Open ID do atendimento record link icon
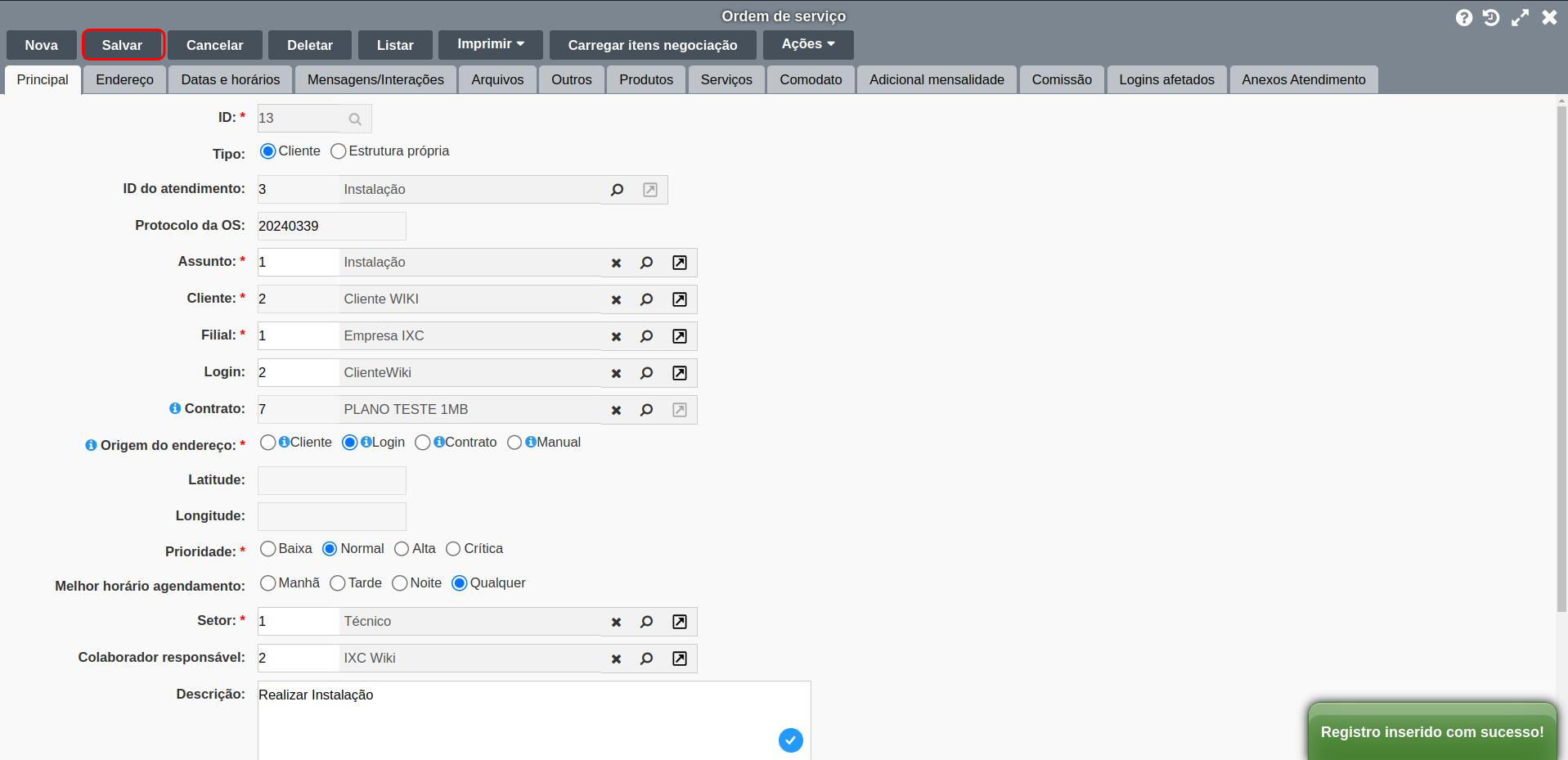This screenshot has width=1568, height=760. [650, 190]
